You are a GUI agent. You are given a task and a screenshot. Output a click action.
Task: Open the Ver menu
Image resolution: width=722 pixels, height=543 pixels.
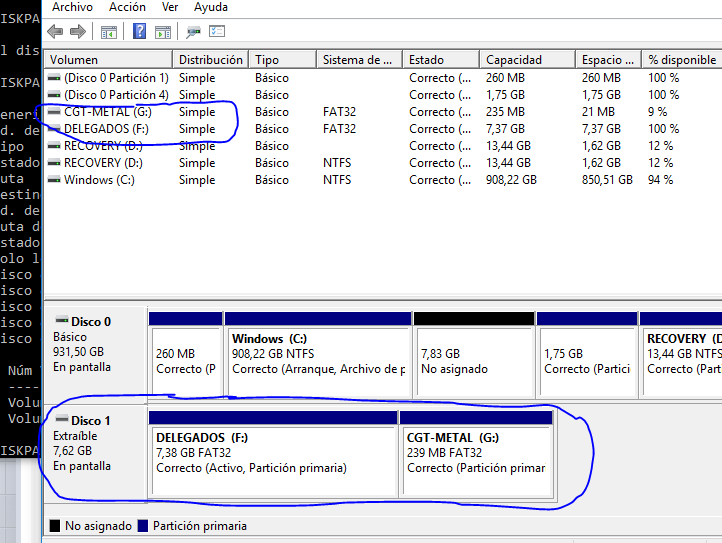(169, 7)
